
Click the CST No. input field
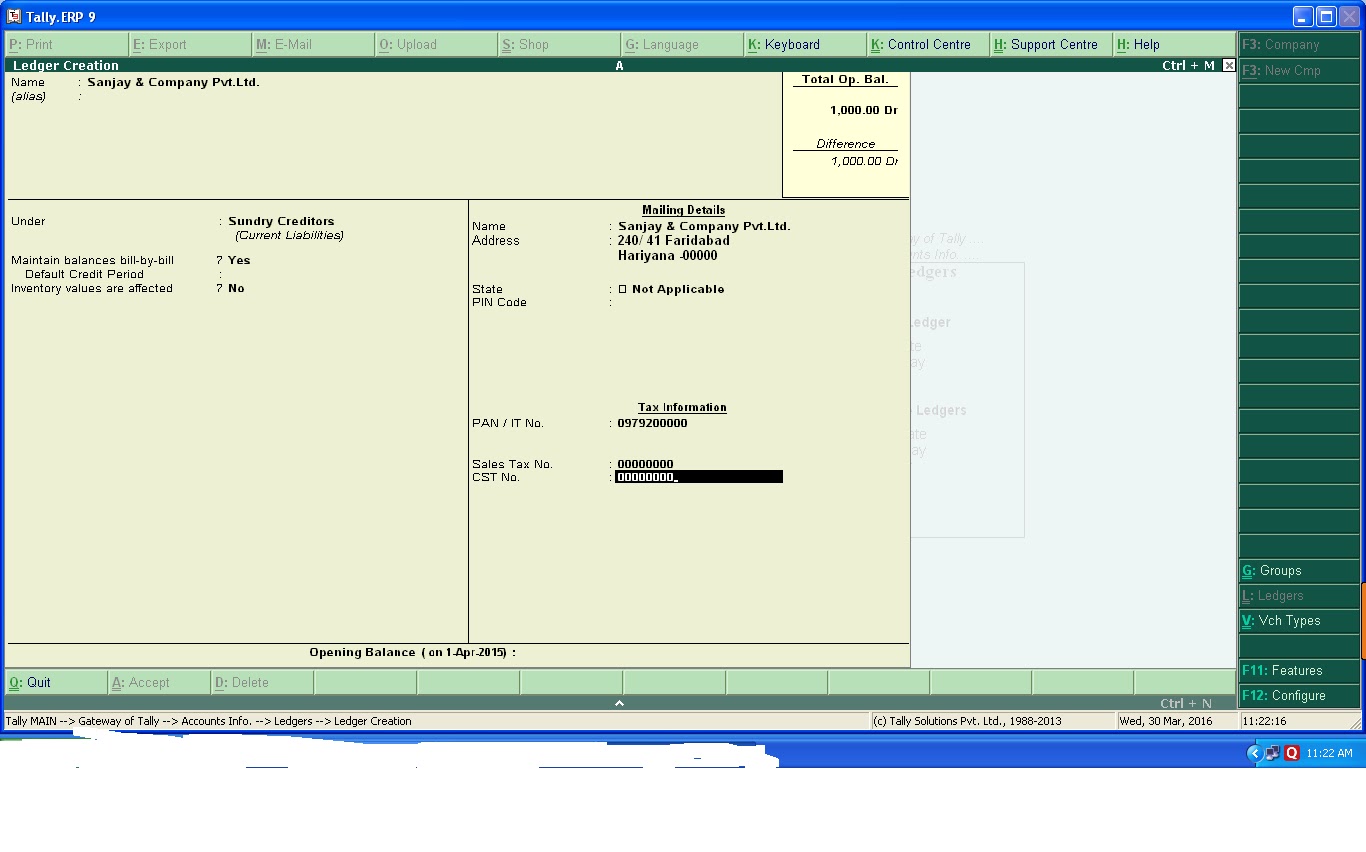click(699, 477)
